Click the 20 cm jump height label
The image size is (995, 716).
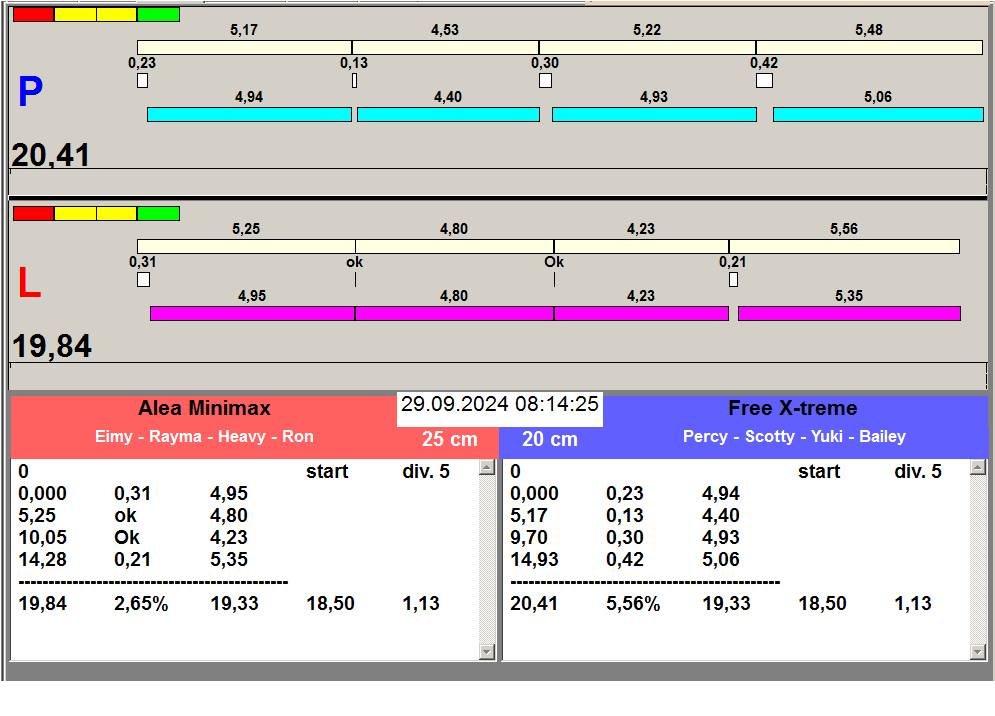[550, 440]
